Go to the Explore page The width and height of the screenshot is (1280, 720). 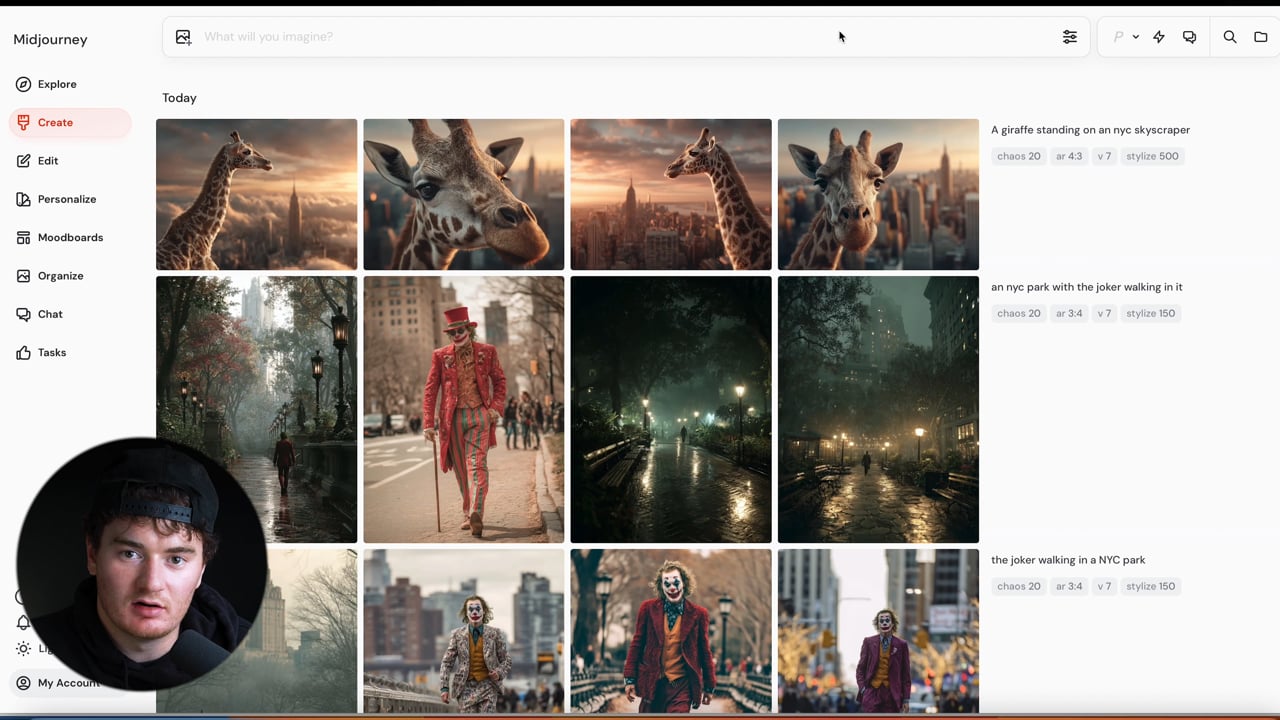57,84
